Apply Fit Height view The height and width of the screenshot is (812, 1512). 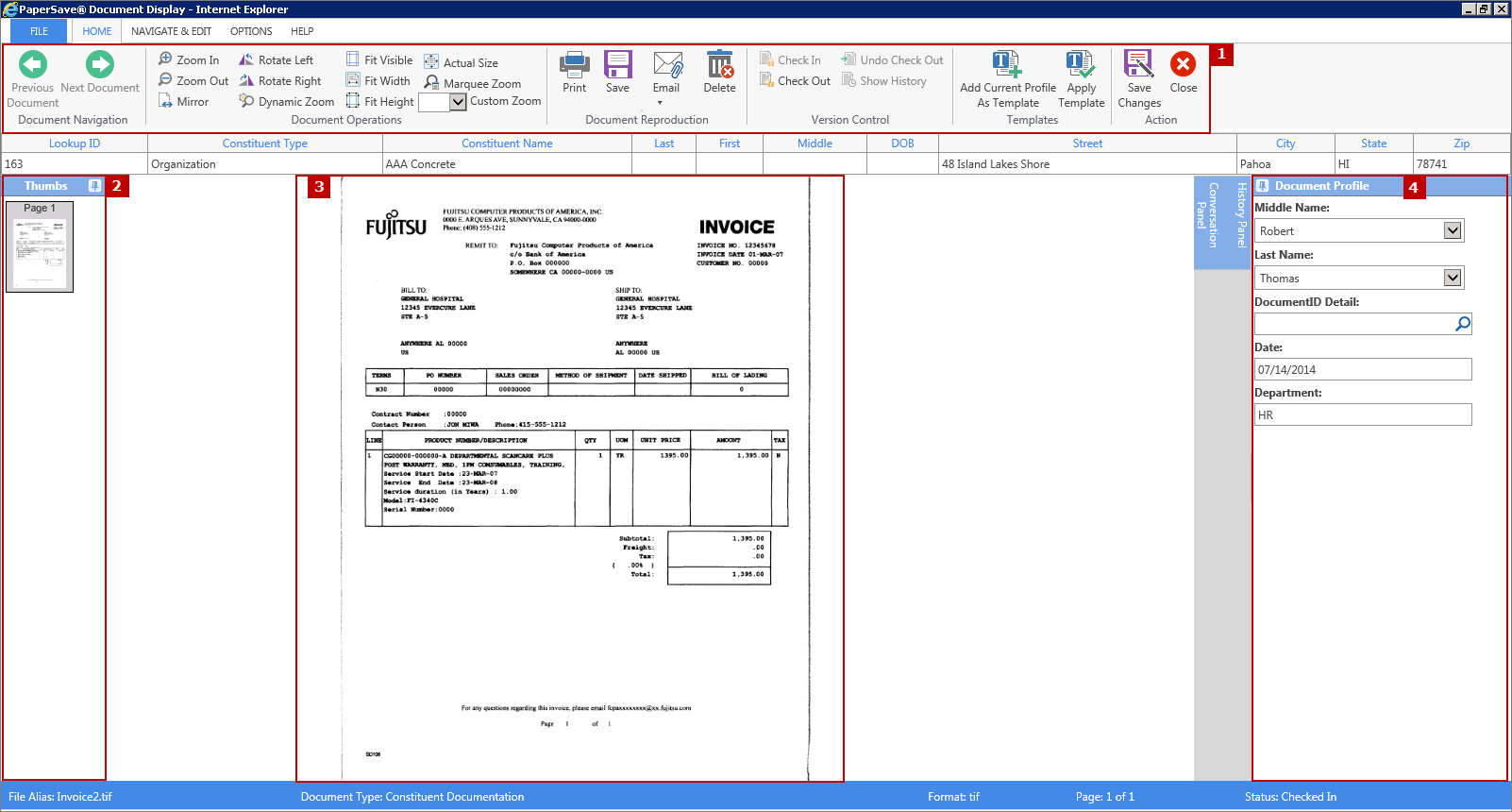coord(379,101)
